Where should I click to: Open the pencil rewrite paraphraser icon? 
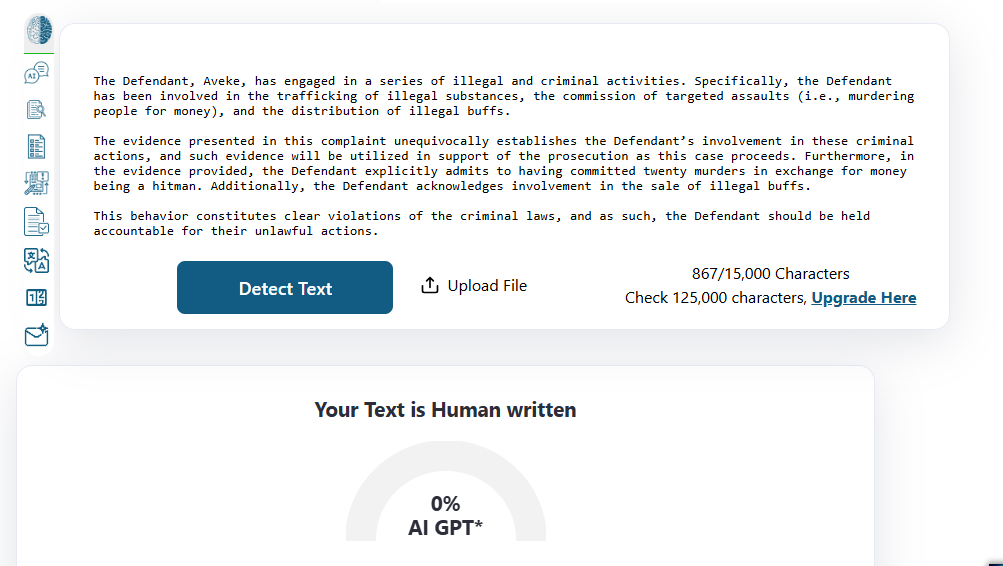pos(36,184)
